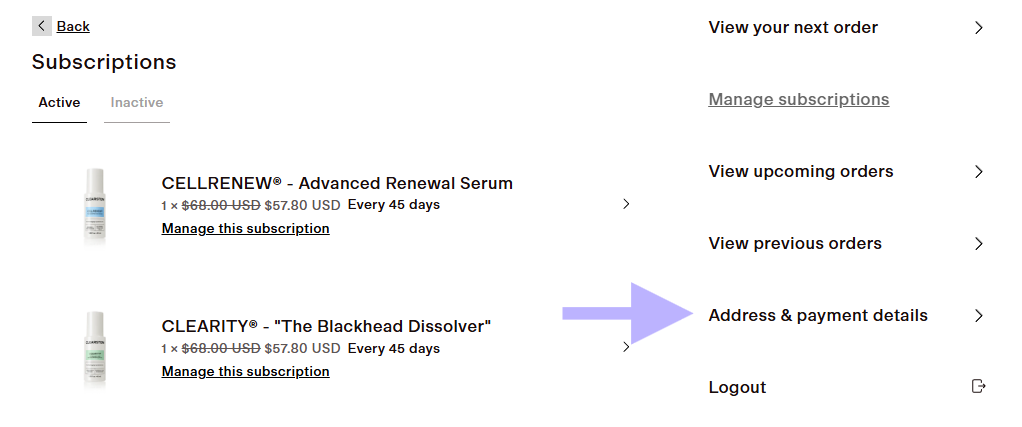Click the back arrow icon

42,26
